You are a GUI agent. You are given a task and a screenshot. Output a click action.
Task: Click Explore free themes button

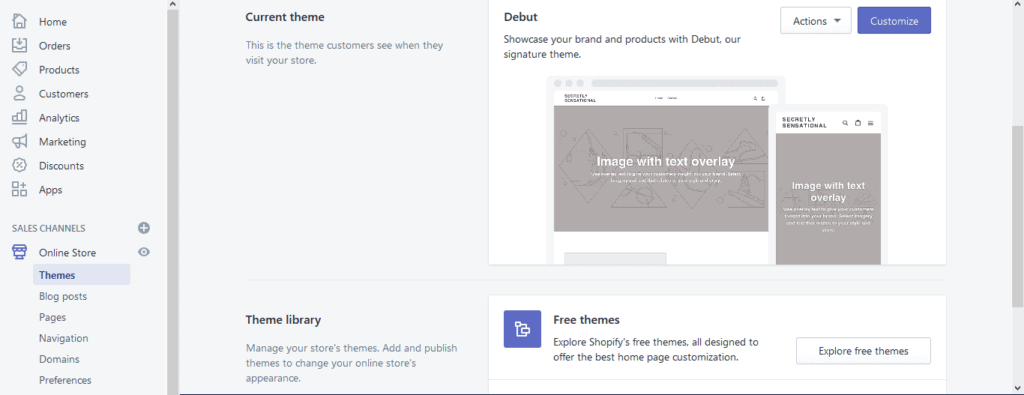click(863, 351)
